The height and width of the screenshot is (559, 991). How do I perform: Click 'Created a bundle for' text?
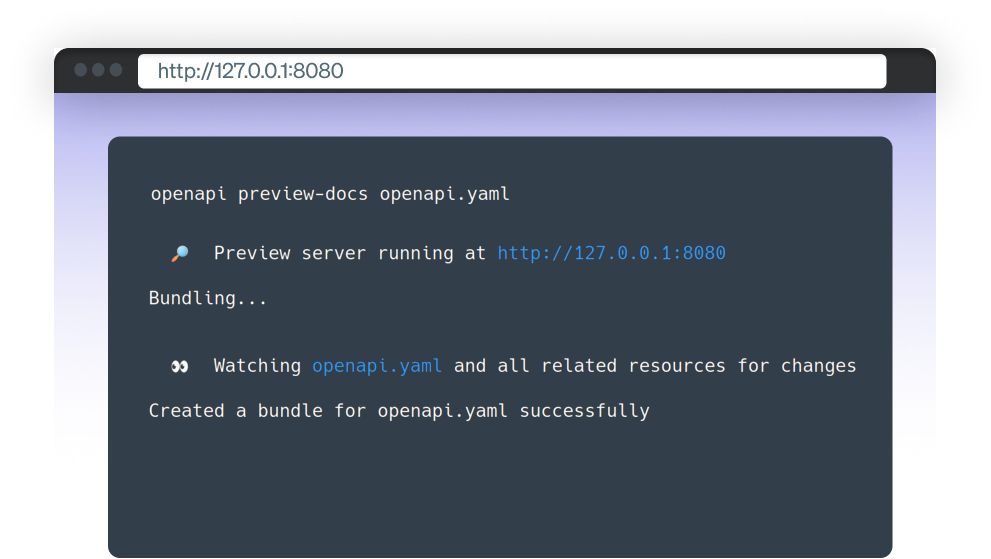pos(258,411)
